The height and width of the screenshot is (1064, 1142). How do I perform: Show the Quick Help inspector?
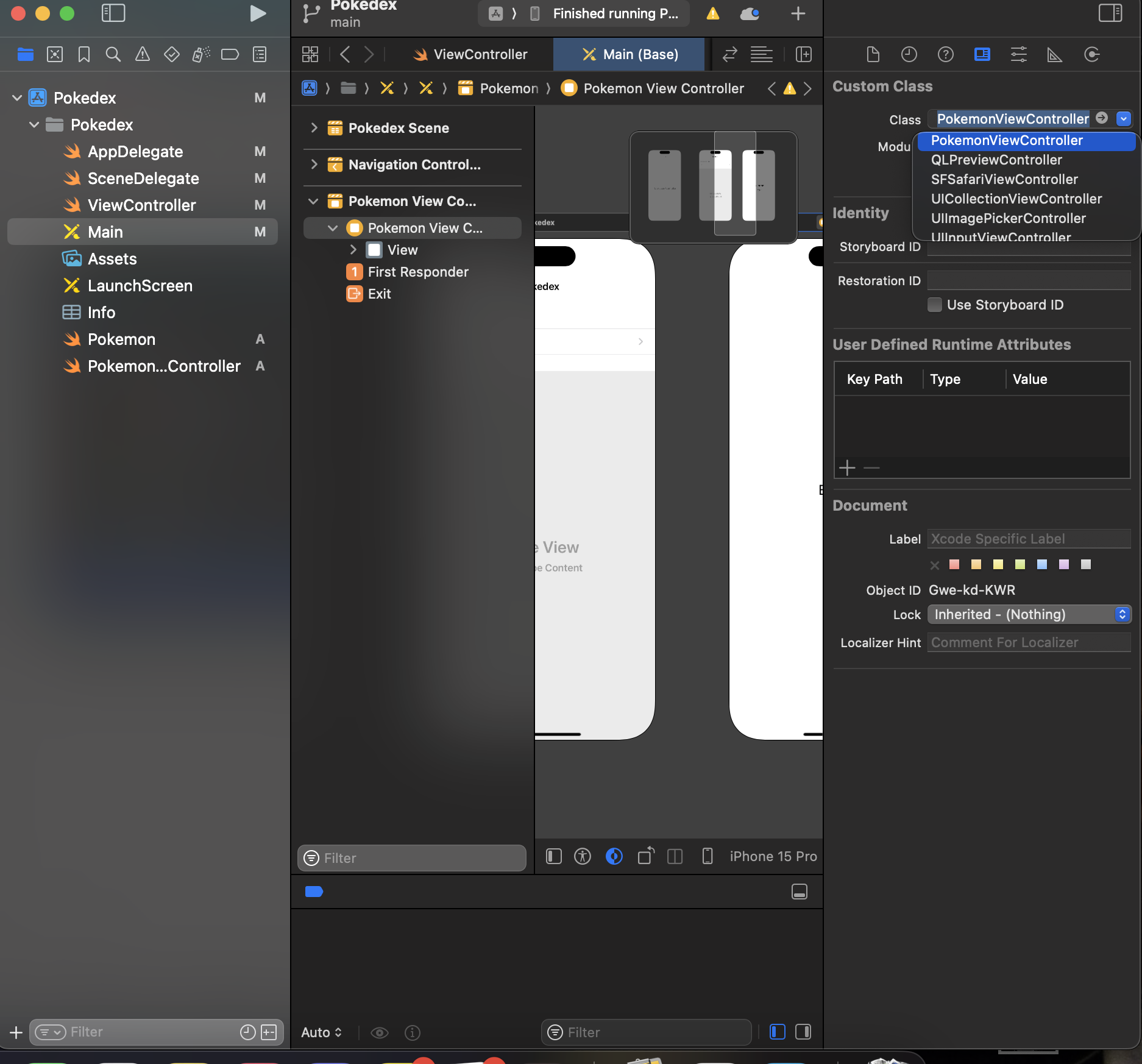946,54
